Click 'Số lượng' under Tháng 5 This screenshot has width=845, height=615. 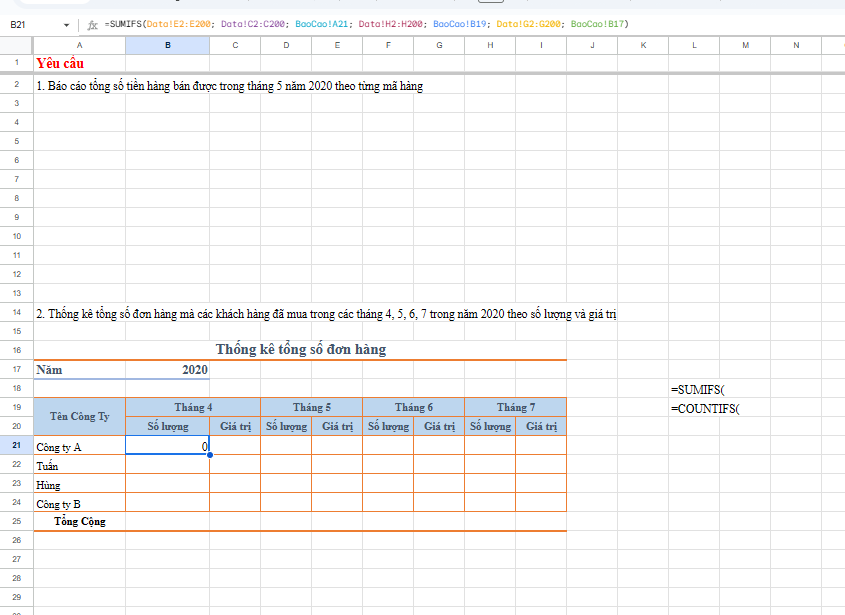286,426
